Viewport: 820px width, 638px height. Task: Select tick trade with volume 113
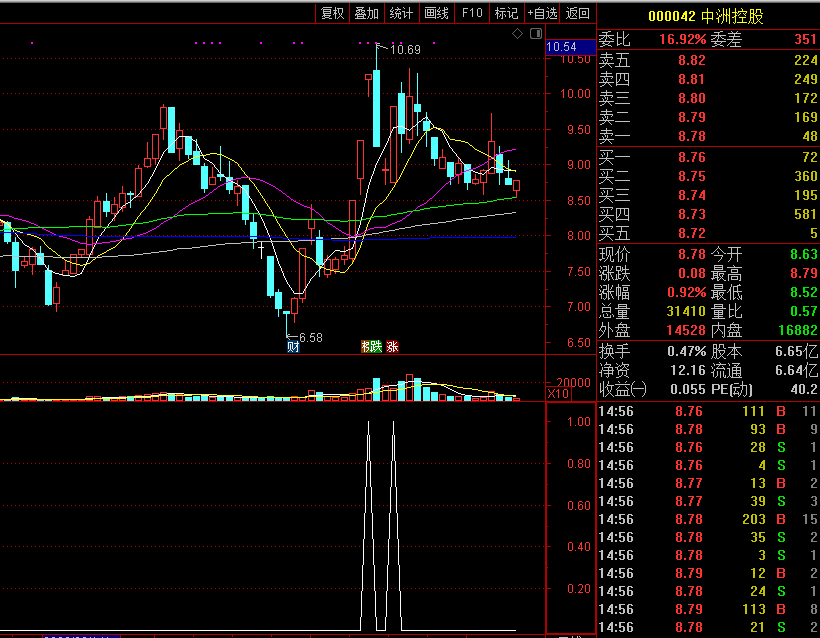pyautogui.click(x=708, y=609)
